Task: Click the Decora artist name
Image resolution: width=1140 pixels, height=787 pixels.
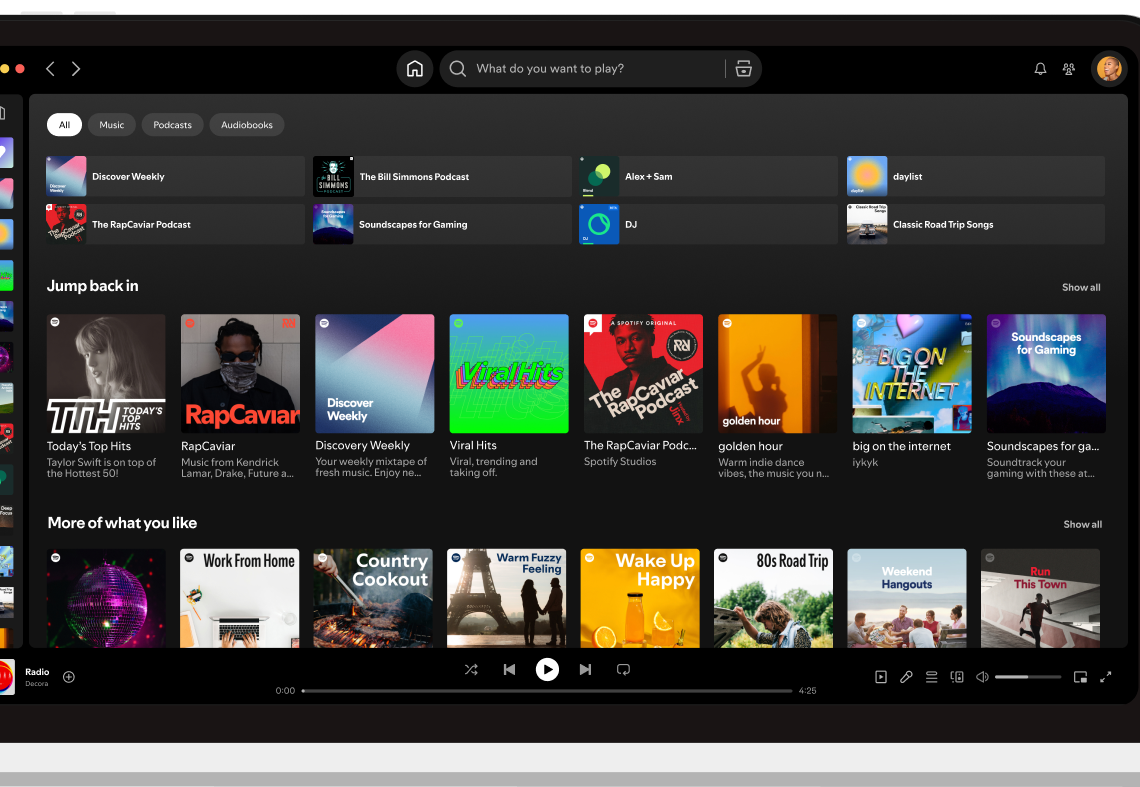Action: point(36,684)
